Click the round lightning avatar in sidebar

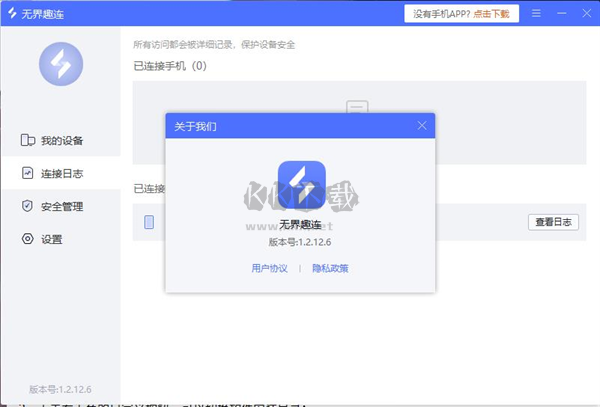(x=61, y=64)
